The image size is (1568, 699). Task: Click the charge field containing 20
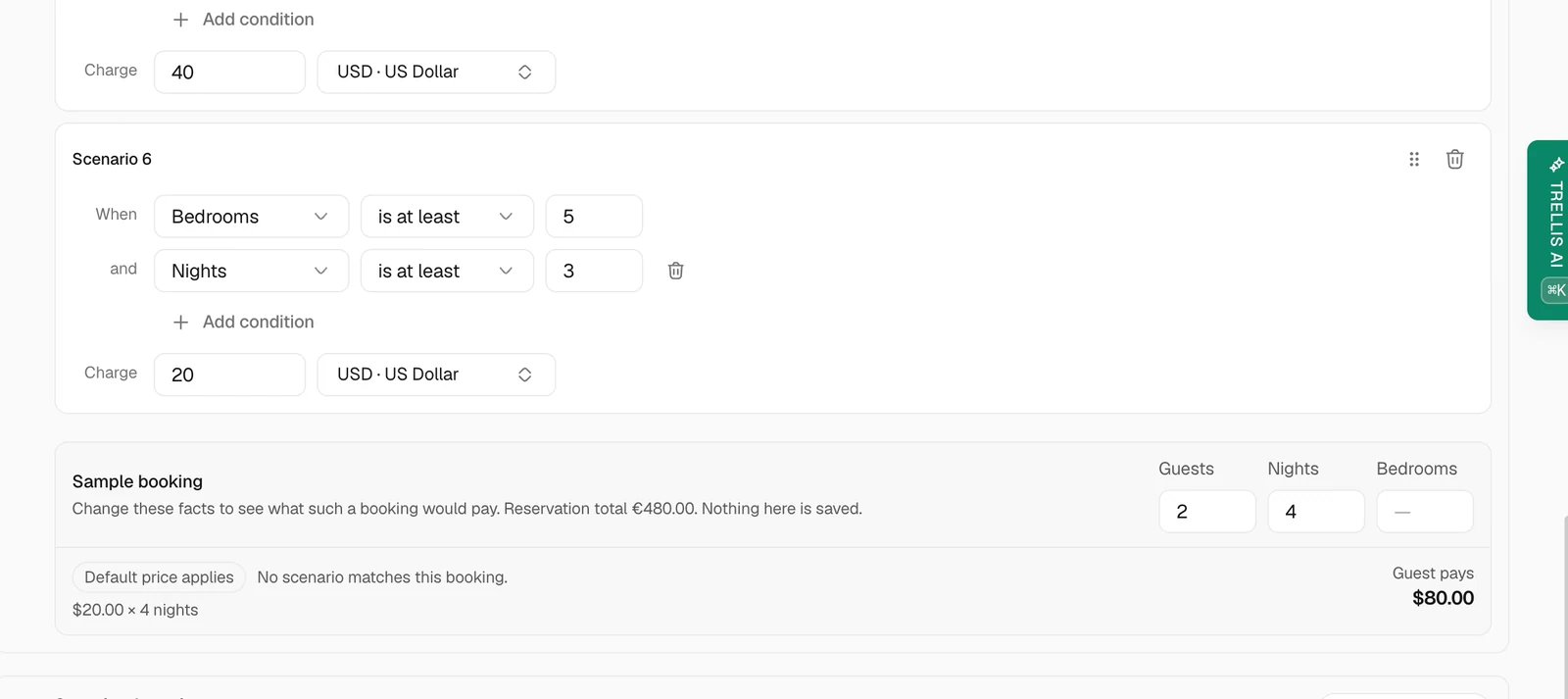click(x=229, y=374)
